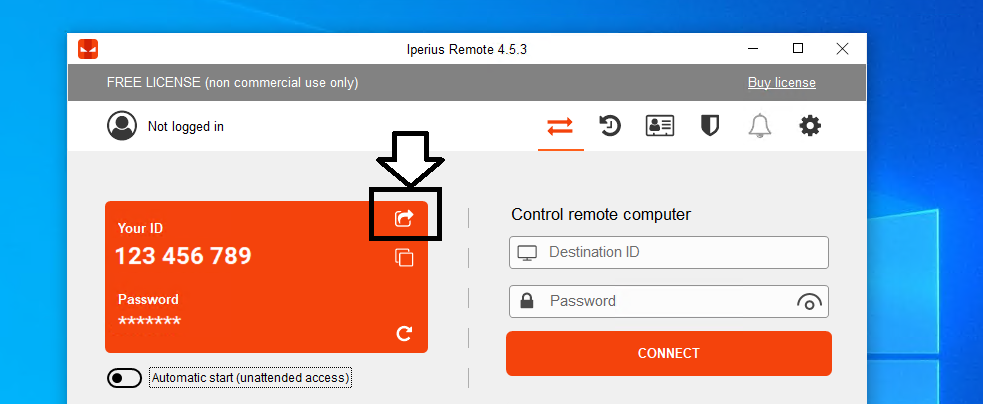Open the settings gear icon
This screenshot has height=405, width=984.
[x=810, y=126]
